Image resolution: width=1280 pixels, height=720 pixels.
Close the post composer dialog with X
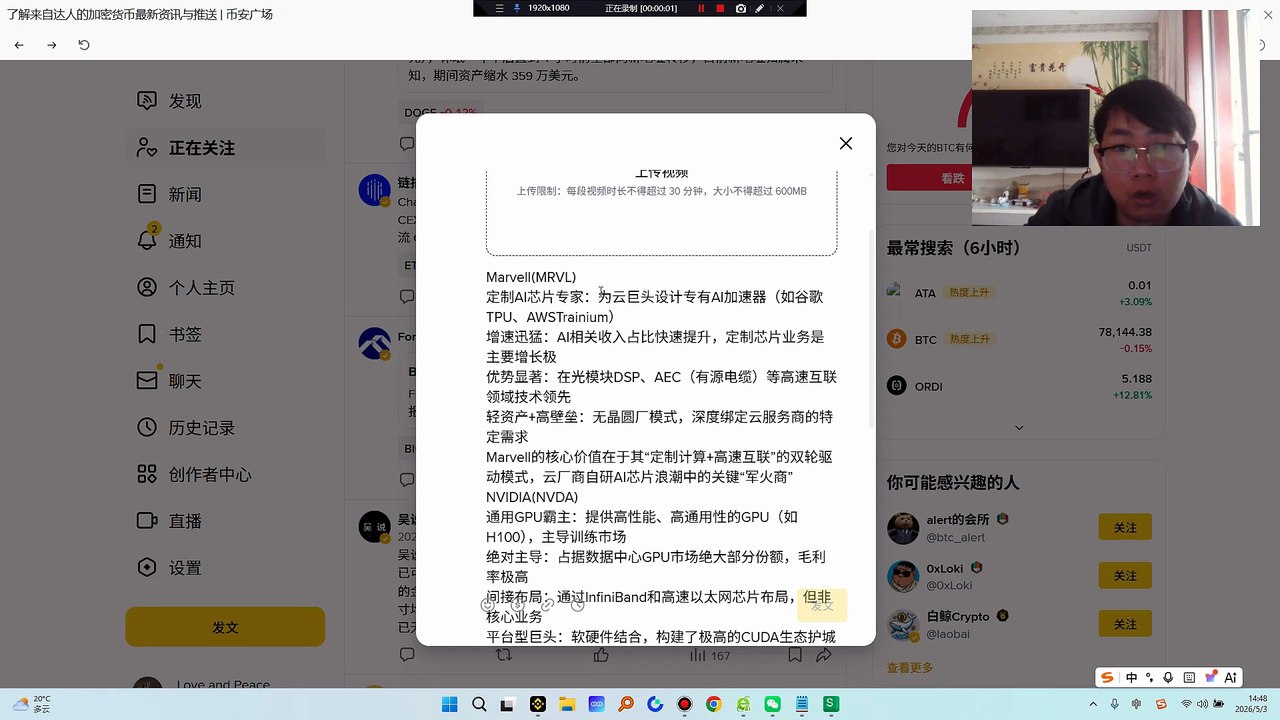[x=846, y=144]
